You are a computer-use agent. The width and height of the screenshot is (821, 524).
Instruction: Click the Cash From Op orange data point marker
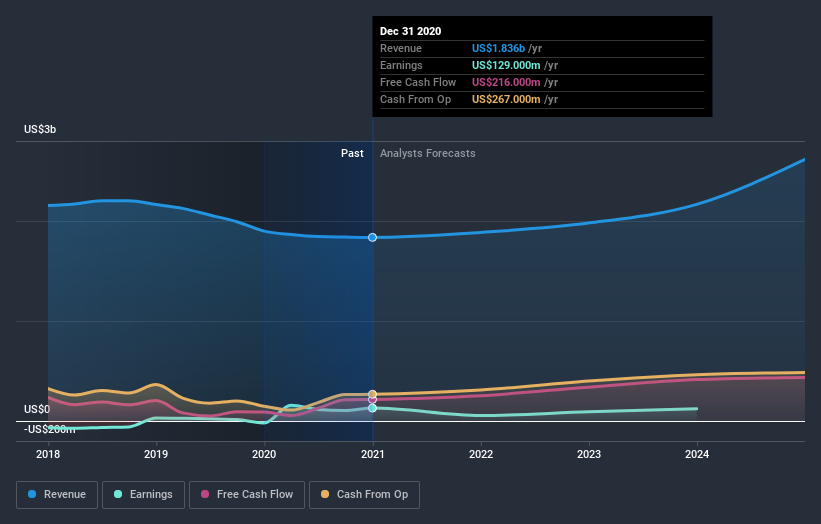[x=372, y=394]
